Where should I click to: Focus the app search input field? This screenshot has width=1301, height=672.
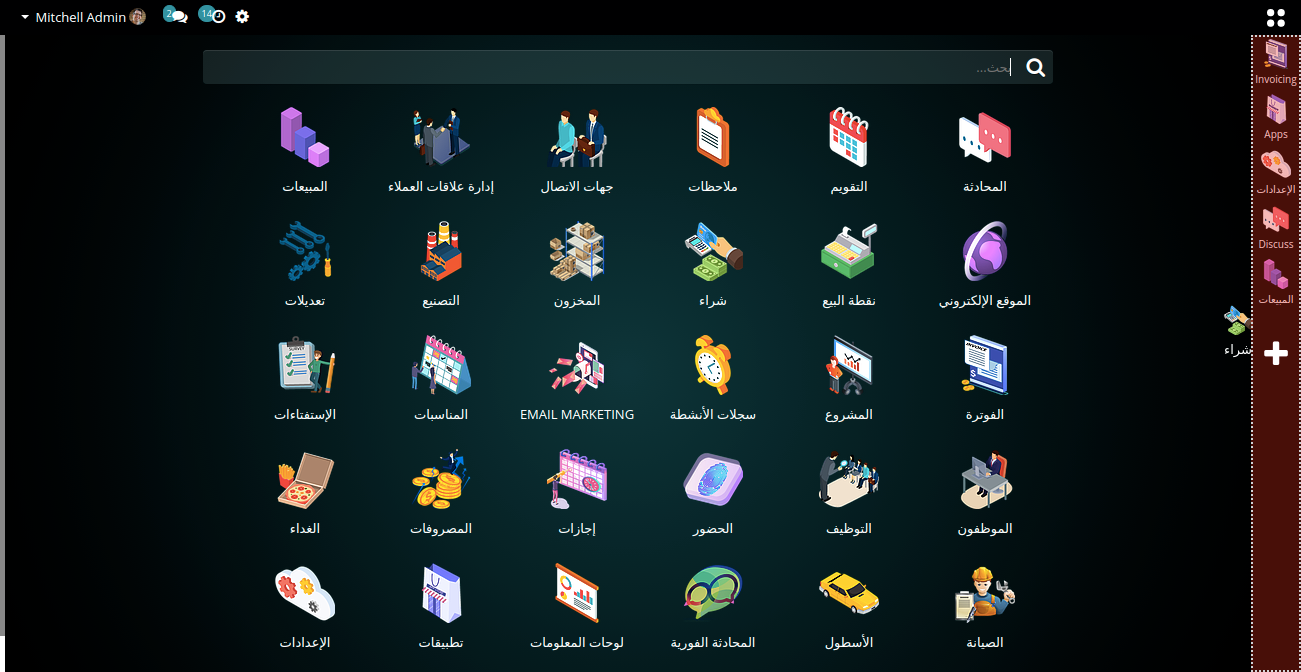click(x=610, y=67)
